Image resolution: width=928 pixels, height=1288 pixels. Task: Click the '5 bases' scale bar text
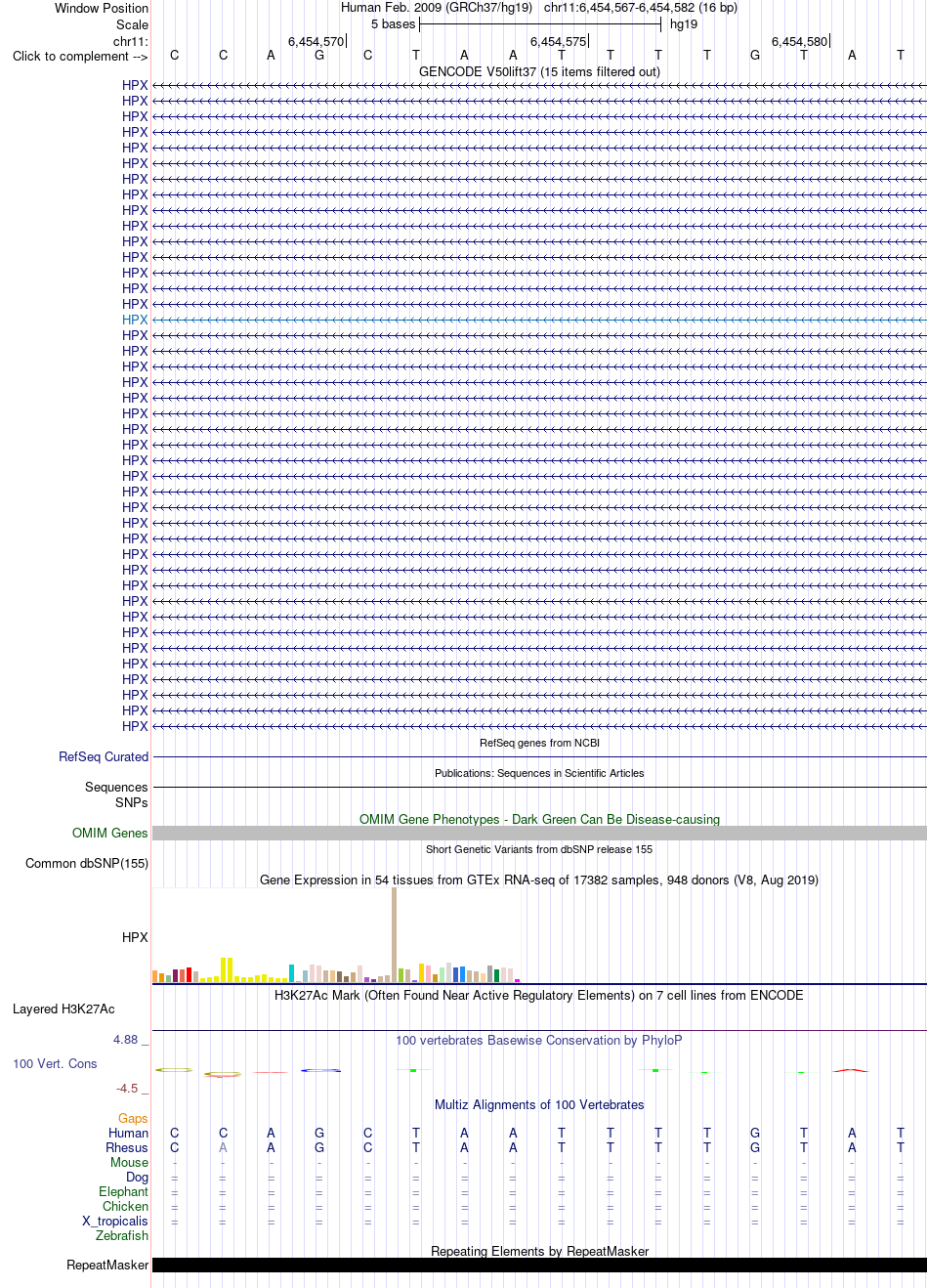point(394,24)
